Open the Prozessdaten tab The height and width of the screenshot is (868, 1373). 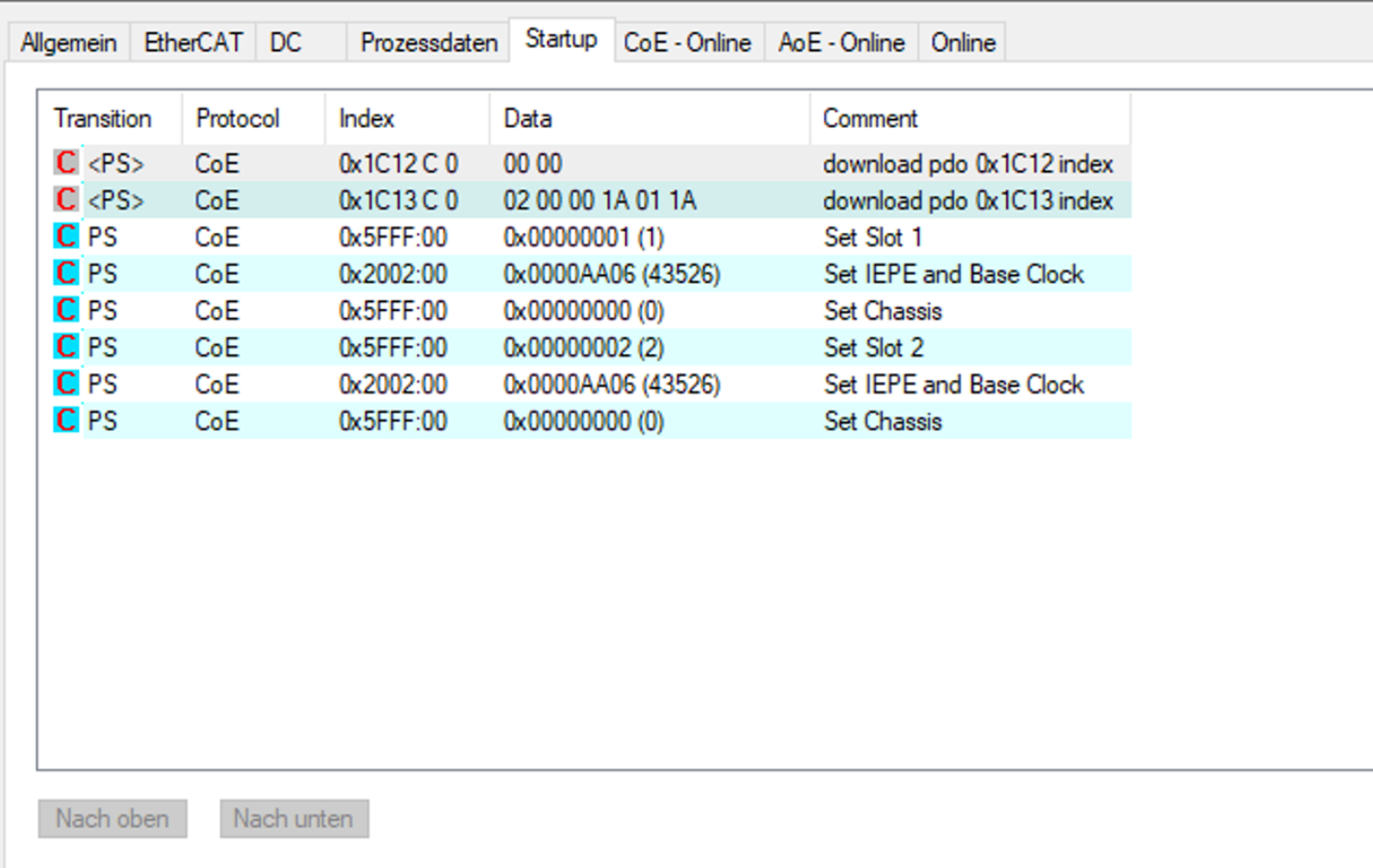[x=428, y=43]
